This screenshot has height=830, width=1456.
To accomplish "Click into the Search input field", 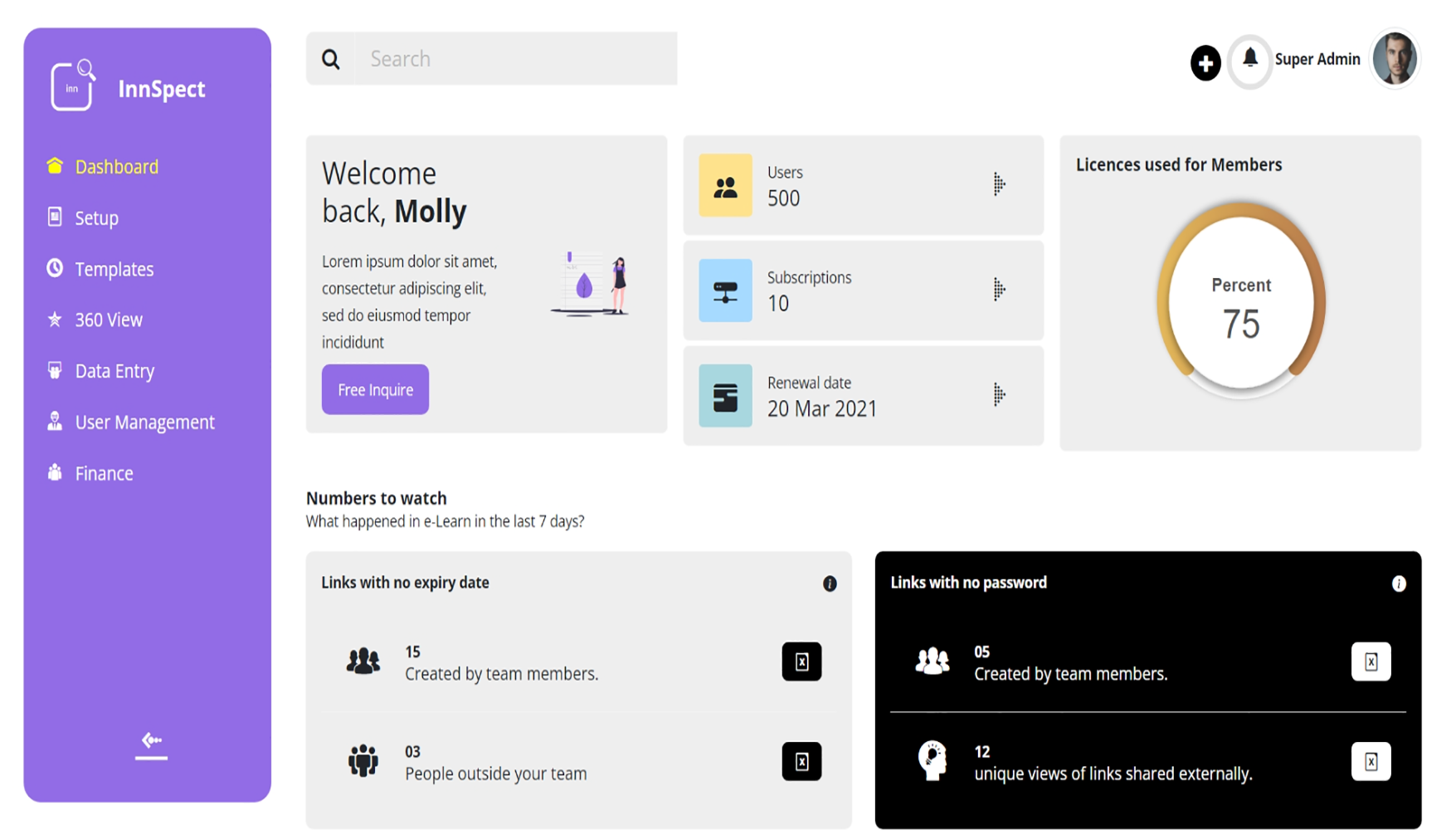I will point(515,59).
